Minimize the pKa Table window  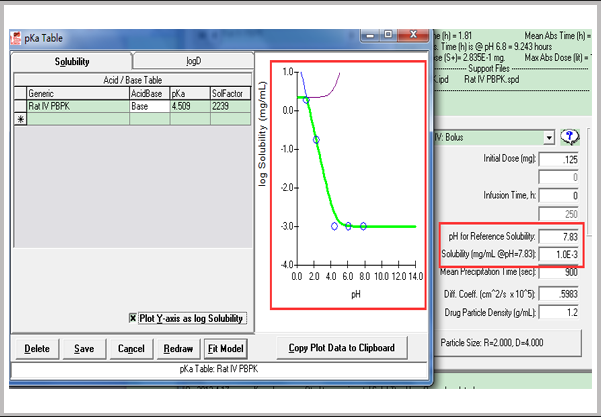(x=368, y=34)
